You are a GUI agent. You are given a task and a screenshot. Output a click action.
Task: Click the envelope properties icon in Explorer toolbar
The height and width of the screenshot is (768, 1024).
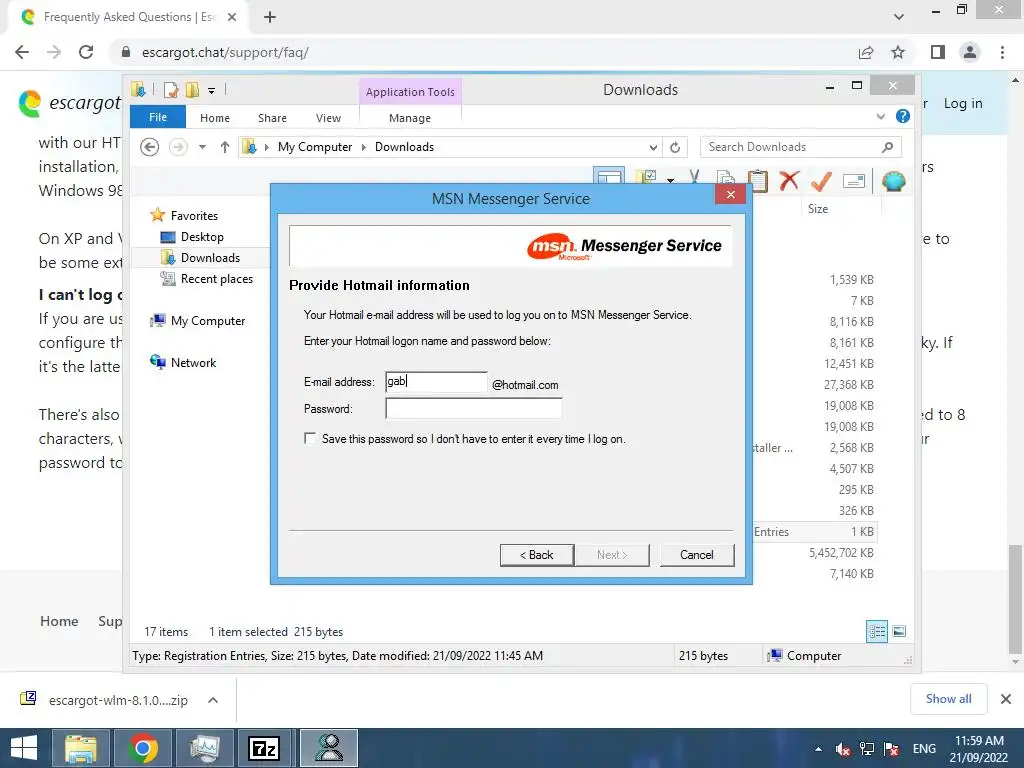point(854,181)
